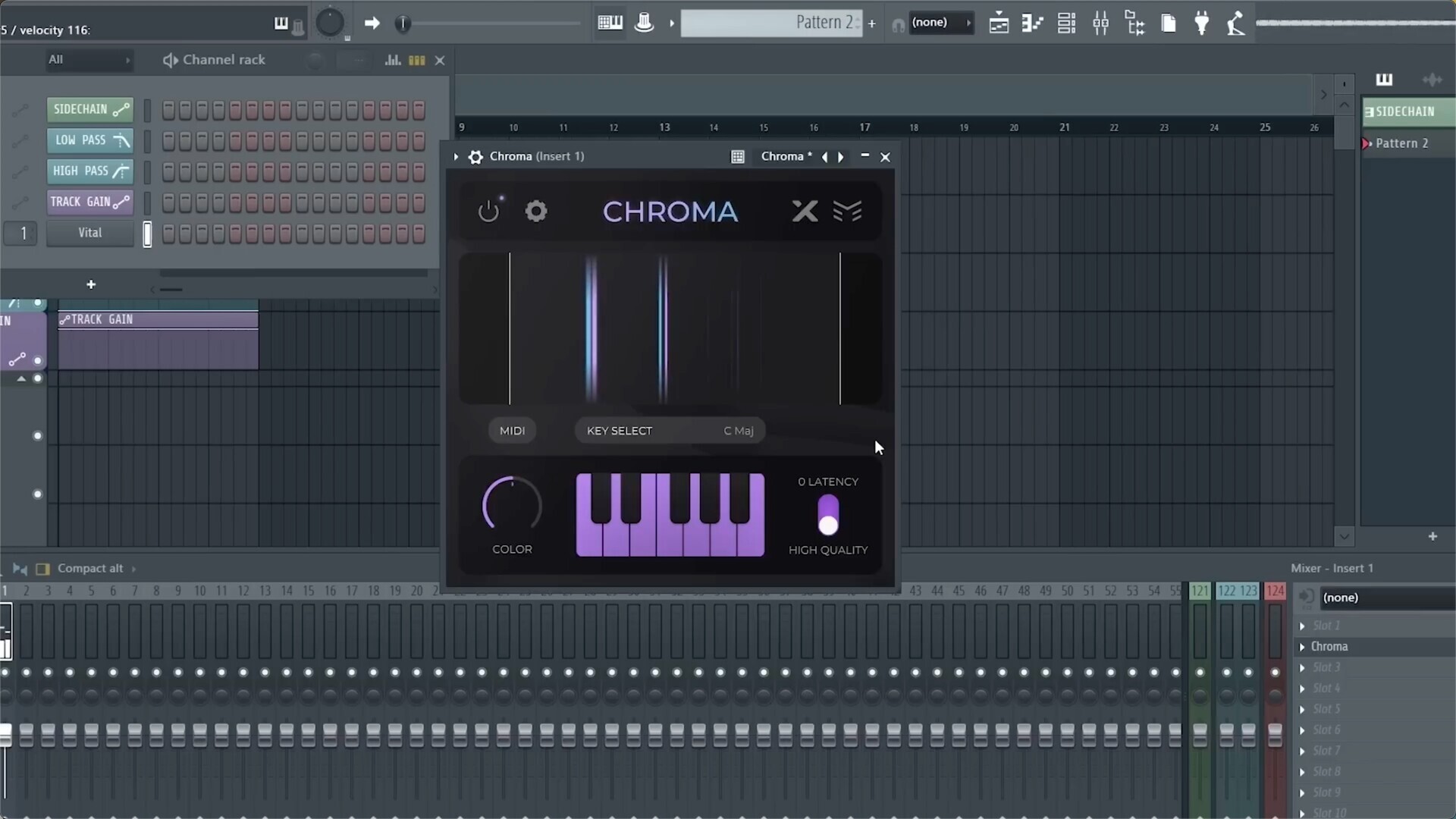Select the SIDECHAIN channel button
The image size is (1456, 819).
90,110
